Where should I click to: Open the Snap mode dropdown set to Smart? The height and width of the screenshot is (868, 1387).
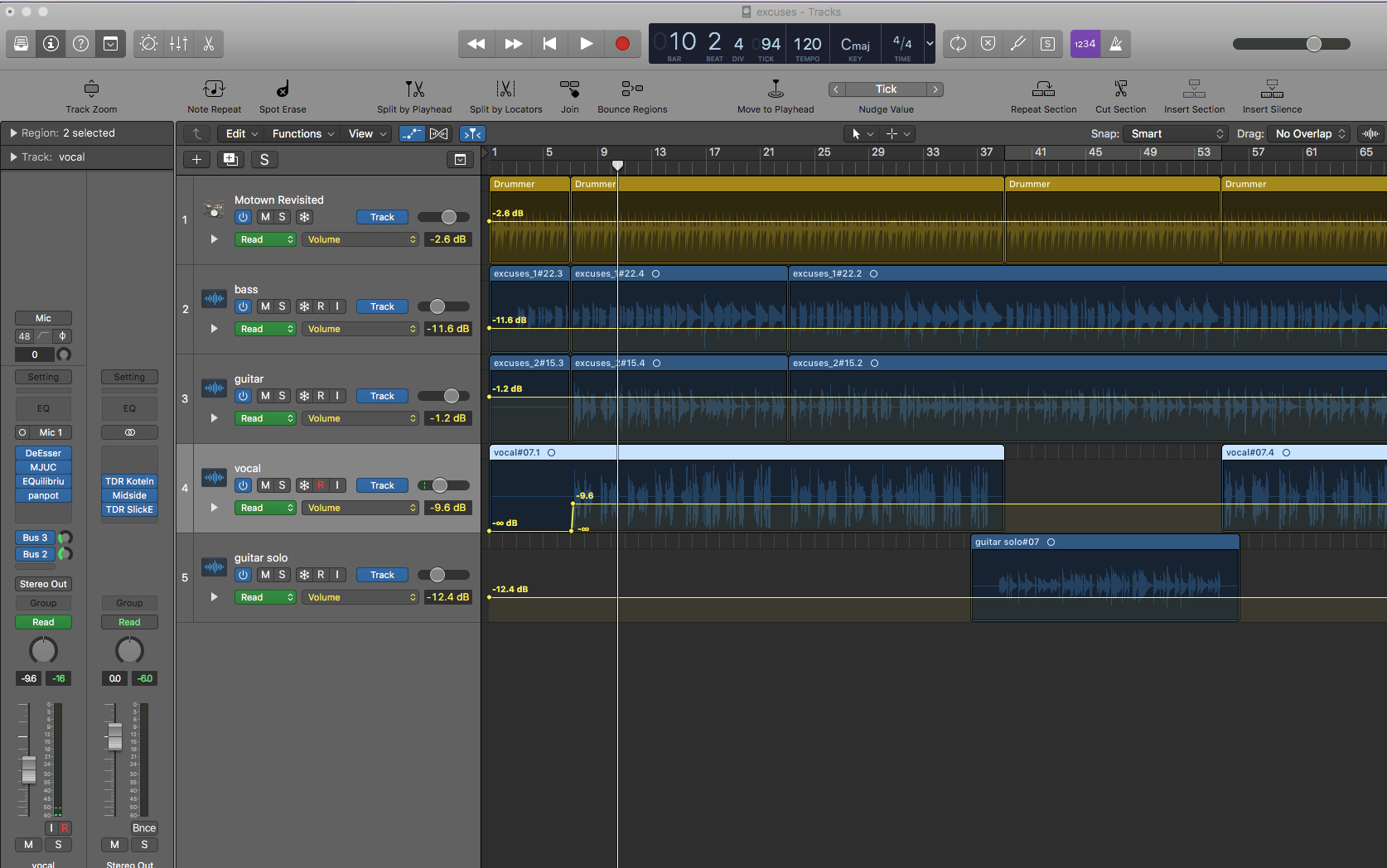[1173, 133]
